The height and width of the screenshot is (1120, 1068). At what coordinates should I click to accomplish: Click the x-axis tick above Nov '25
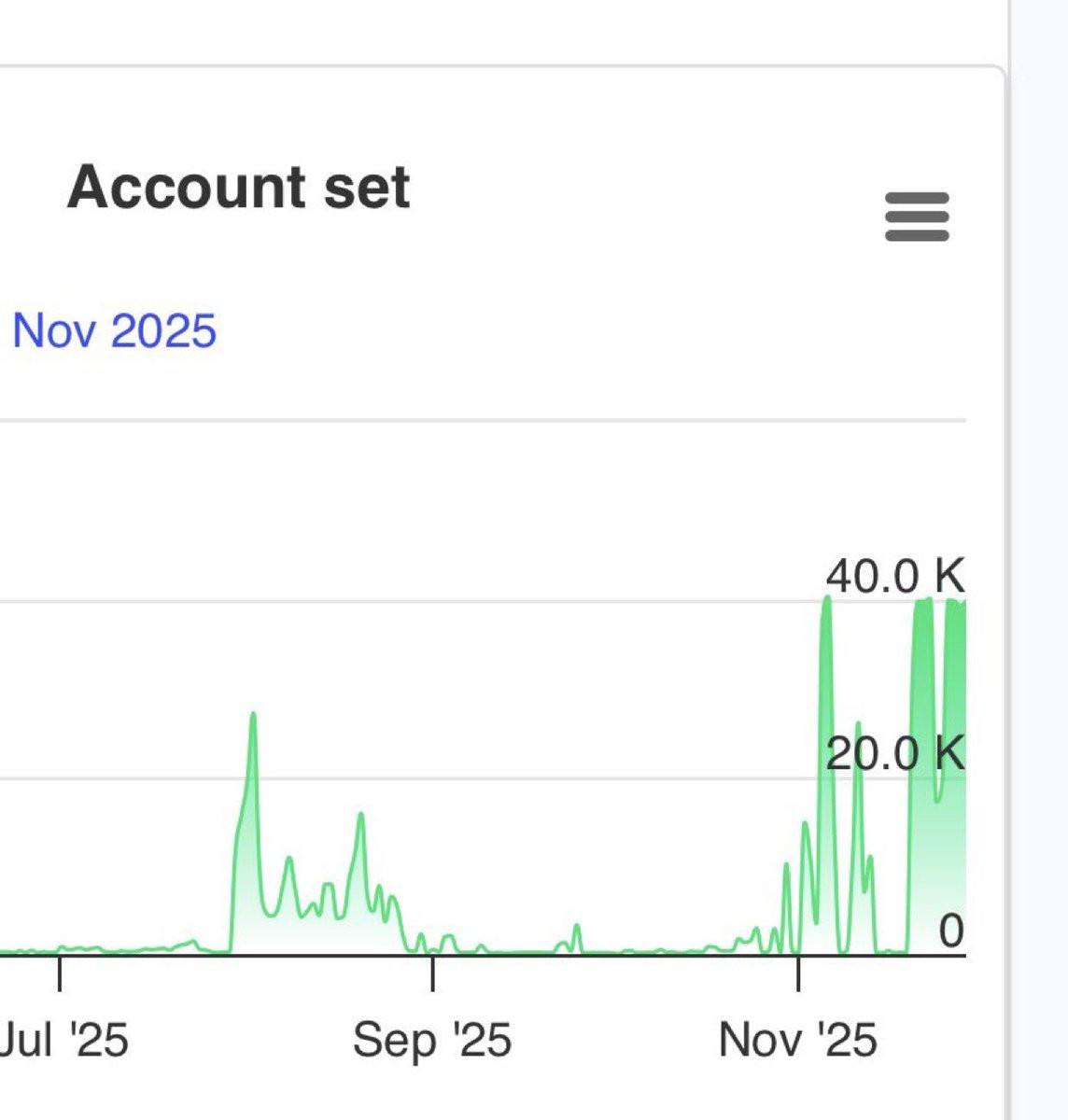click(x=798, y=973)
